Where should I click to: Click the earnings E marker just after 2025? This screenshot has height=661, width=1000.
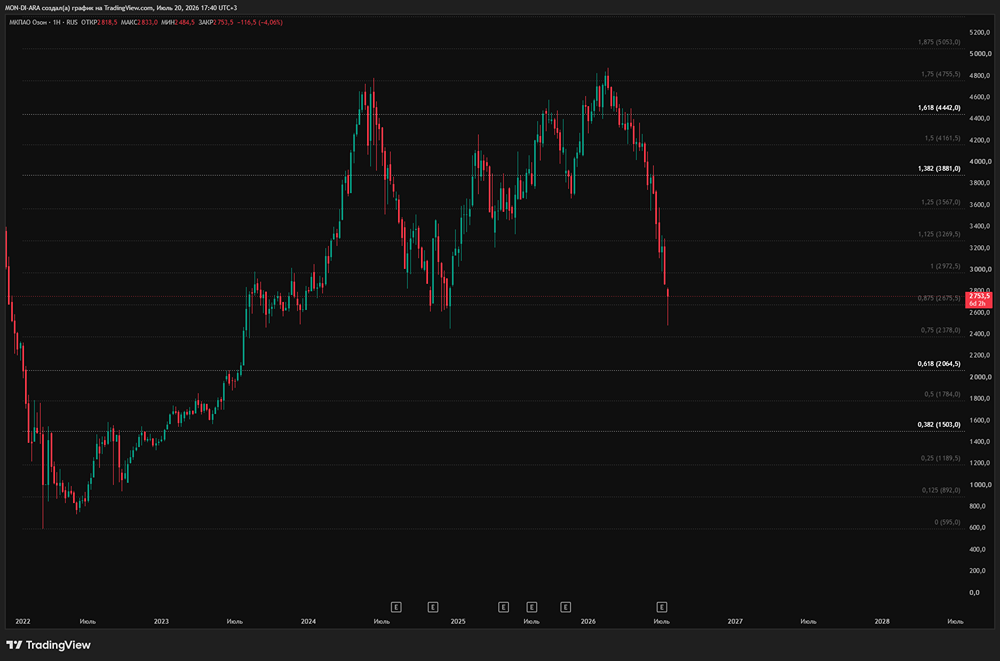click(503, 607)
